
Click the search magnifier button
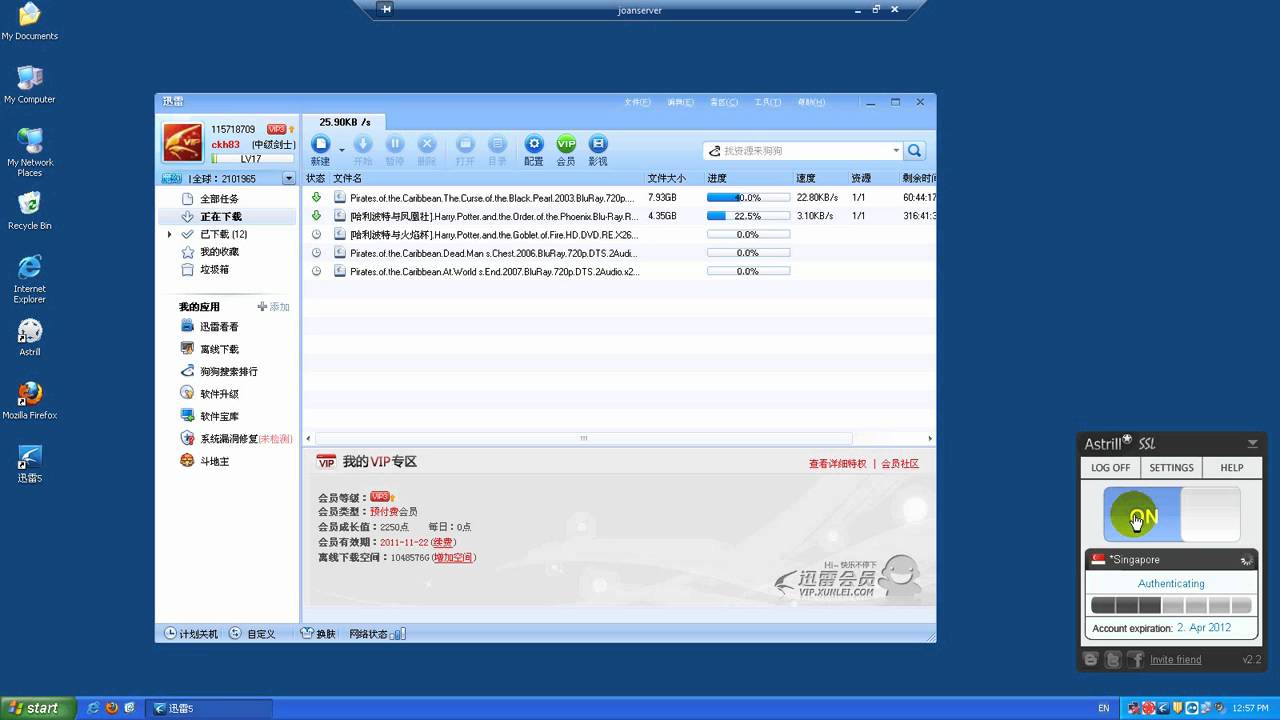[x=914, y=151]
